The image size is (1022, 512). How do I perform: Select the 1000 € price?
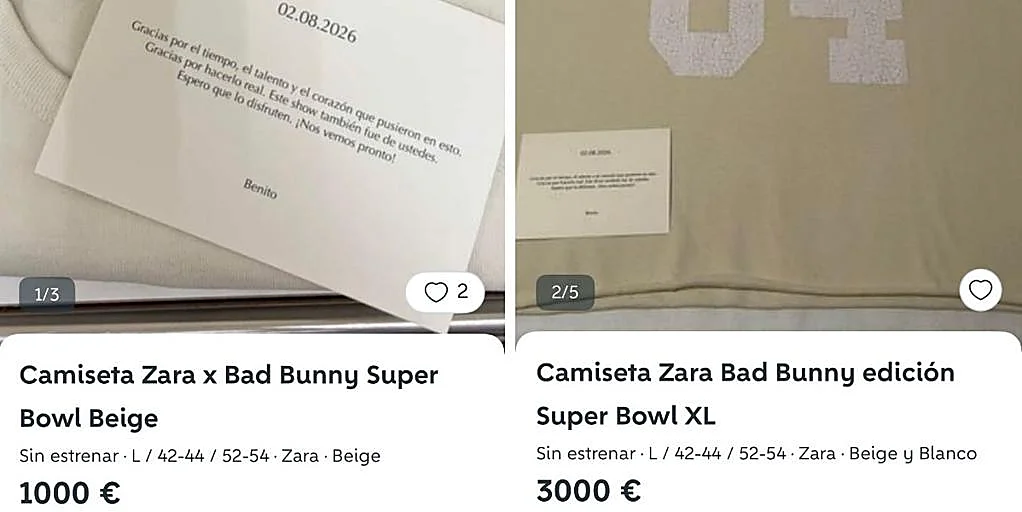[x=70, y=493]
